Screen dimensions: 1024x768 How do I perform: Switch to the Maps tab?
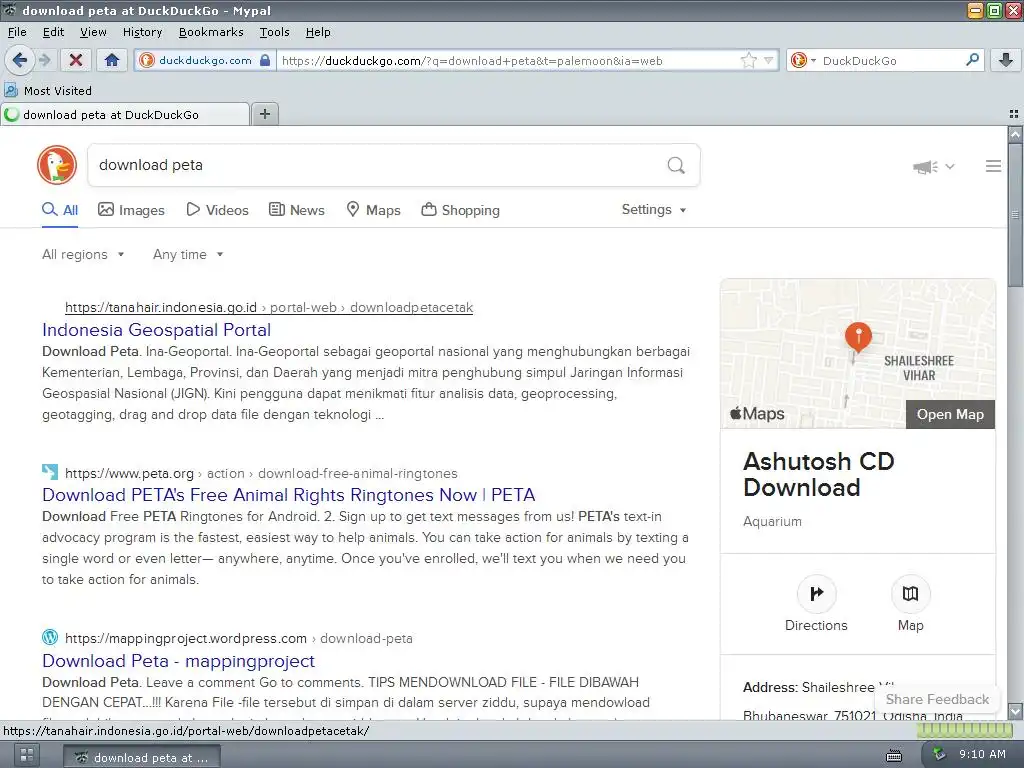click(373, 210)
